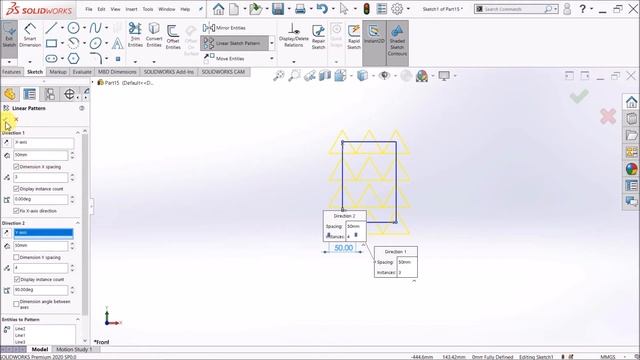Viewport: 640px width, 360px height.
Task: Toggle Dimension Y spacing checkbox
Action: point(16,257)
